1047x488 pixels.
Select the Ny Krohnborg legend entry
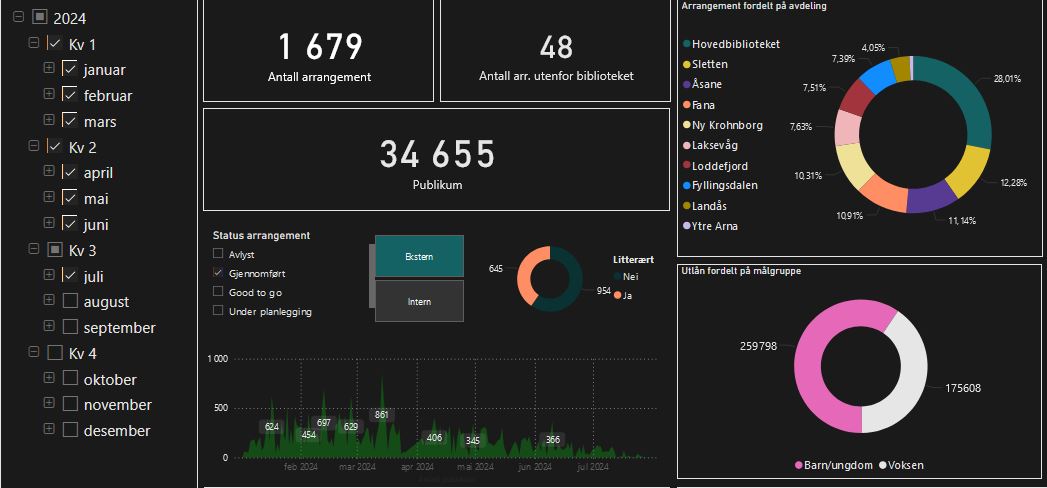coord(722,125)
